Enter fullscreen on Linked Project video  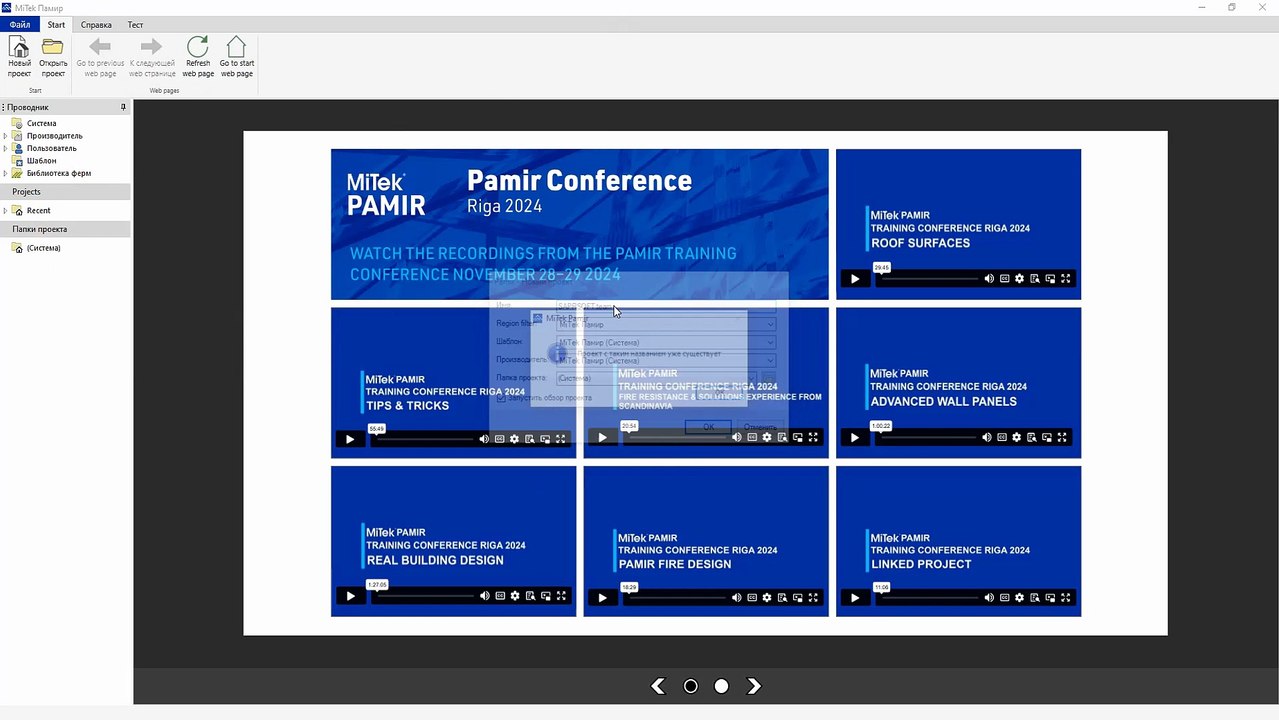1065,598
